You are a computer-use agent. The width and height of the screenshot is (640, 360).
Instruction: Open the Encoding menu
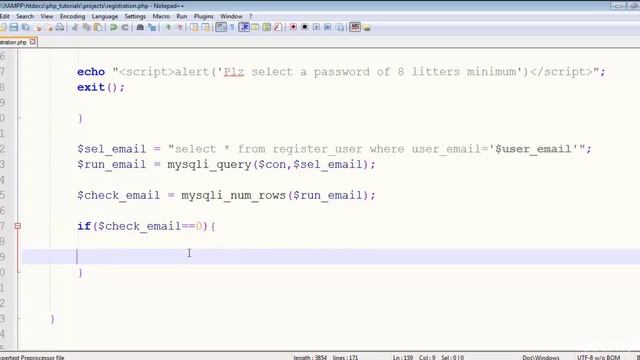72,16
